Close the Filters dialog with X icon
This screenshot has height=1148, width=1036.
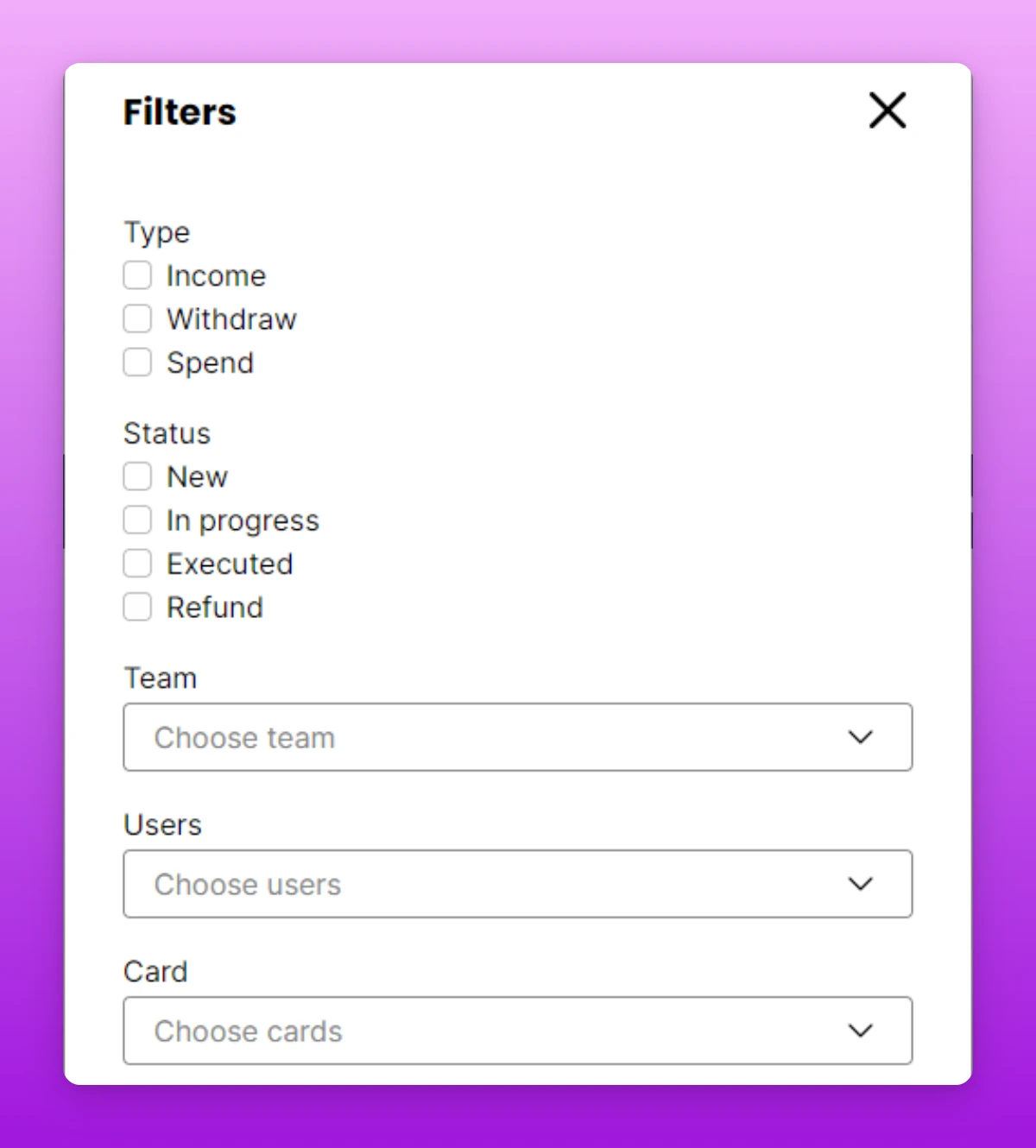888,110
